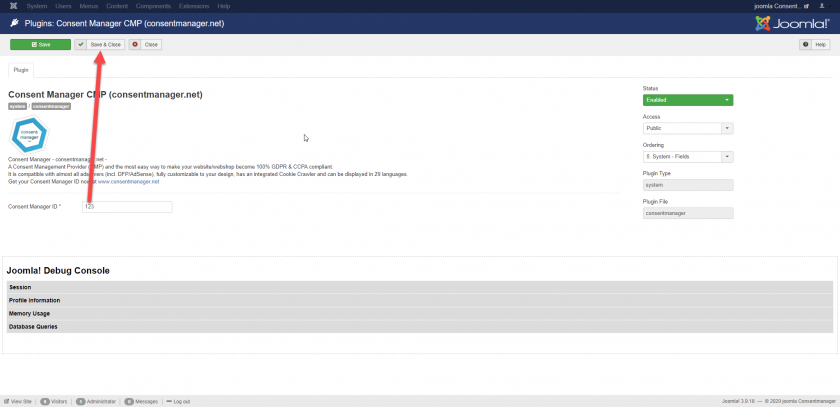Open the joomla Consent site link

tap(781, 6)
